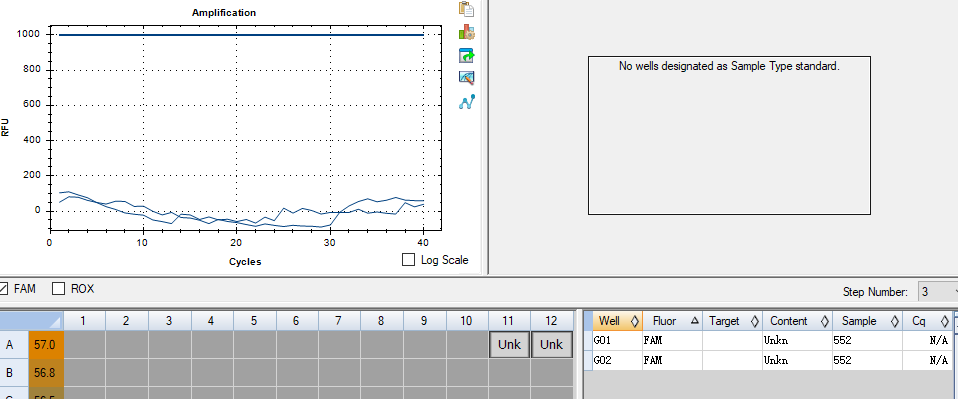The height and width of the screenshot is (399, 958).
Task: Copy the amplification chart to clipboard
Action: (x=466, y=9)
